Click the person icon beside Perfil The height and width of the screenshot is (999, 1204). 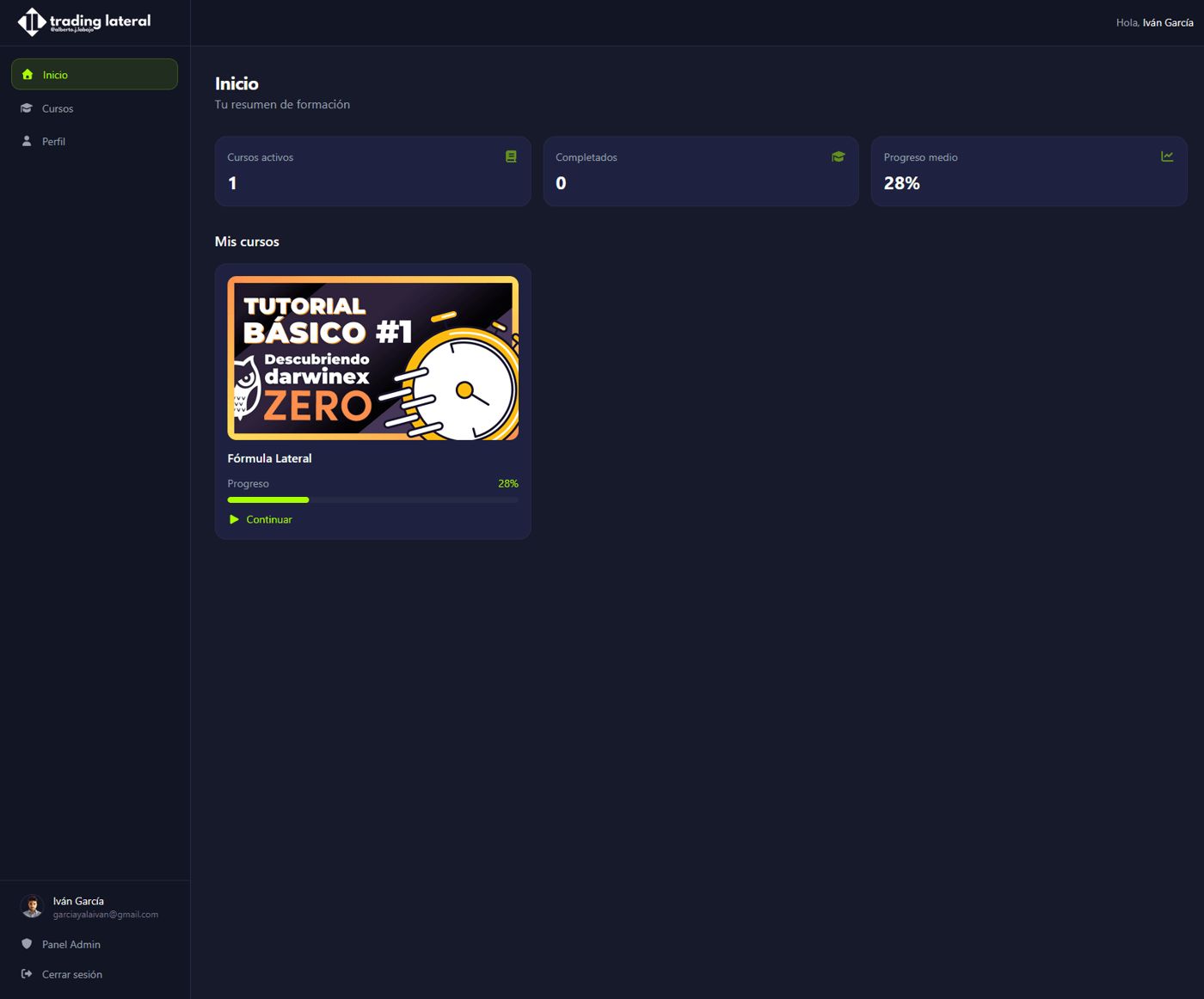pos(27,141)
